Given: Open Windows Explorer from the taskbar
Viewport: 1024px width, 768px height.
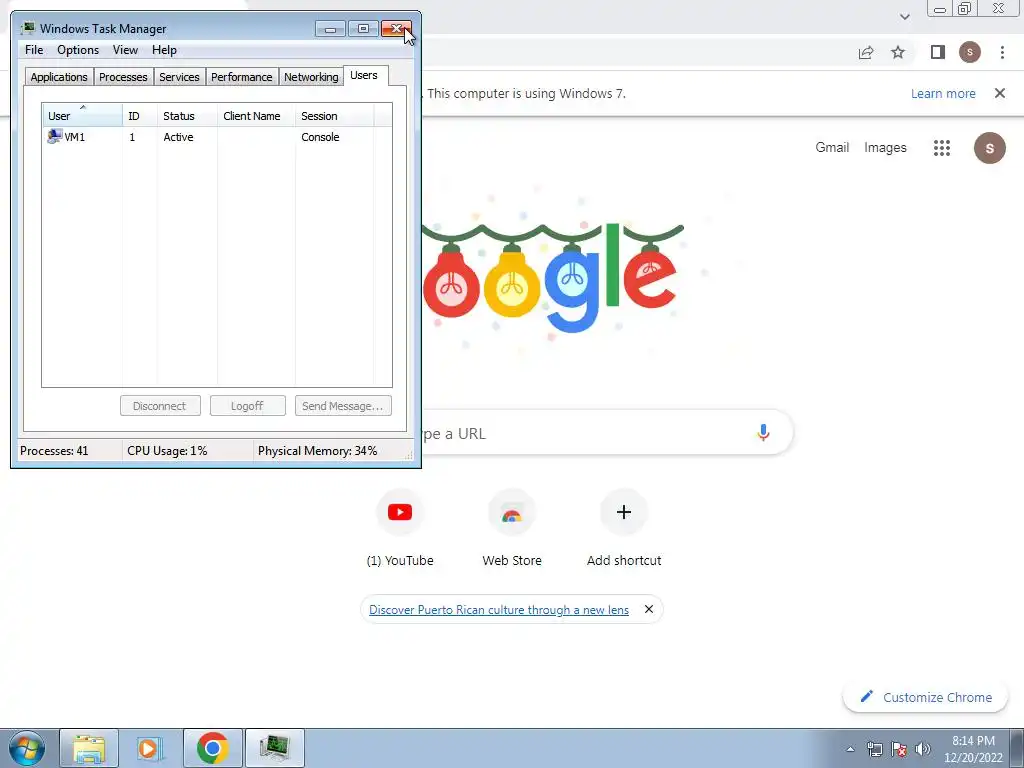Looking at the screenshot, I should click(x=89, y=748).
